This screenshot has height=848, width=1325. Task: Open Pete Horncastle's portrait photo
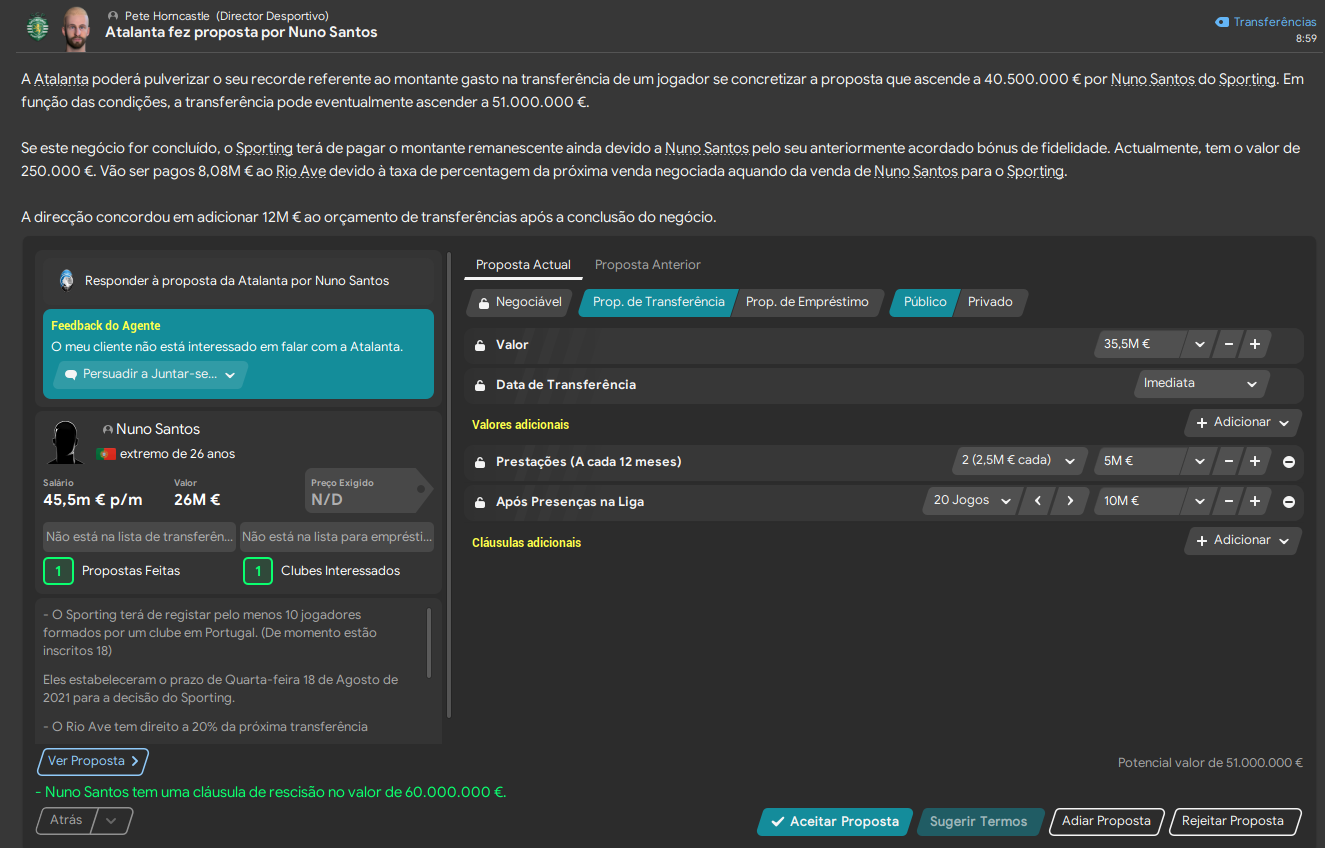74,28
